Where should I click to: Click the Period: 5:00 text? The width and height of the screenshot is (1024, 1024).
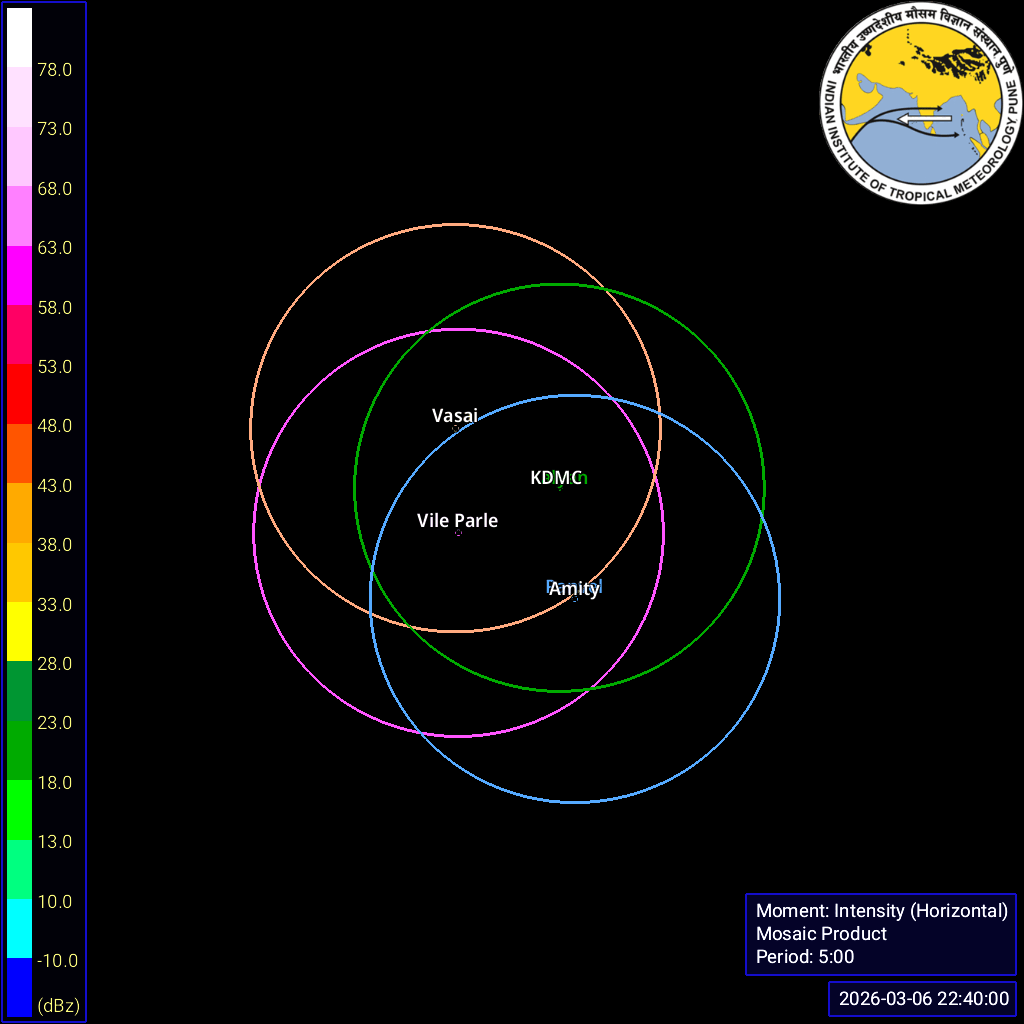tap(805, 956)
